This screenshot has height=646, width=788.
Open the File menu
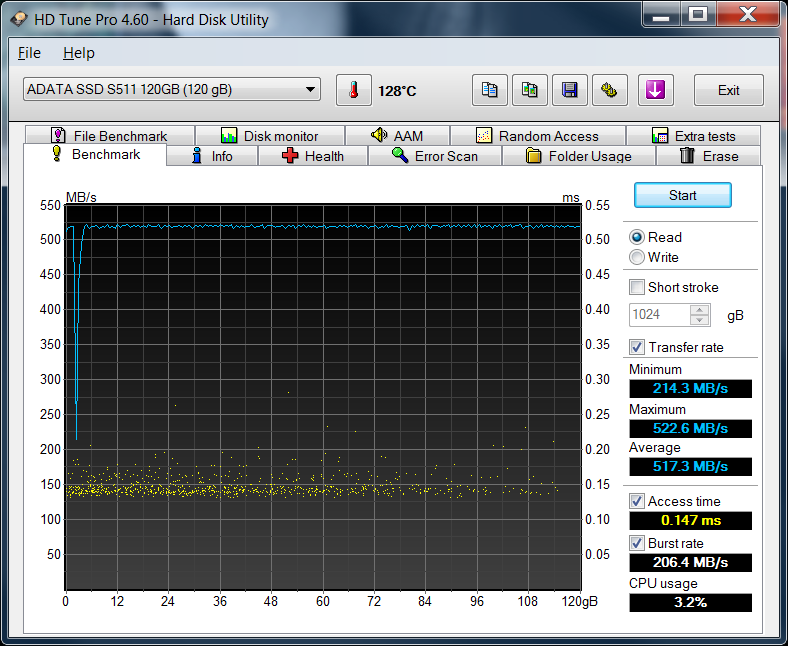pos(29,53)
